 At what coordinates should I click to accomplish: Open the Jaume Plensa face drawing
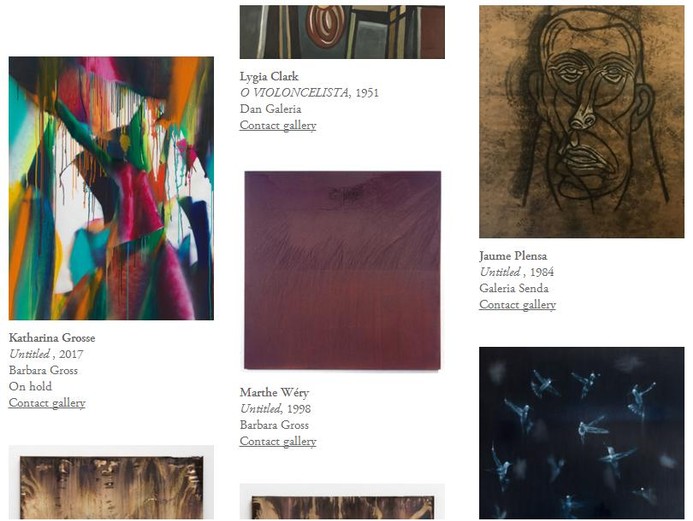pyautogui.click(x=582, y=122)
